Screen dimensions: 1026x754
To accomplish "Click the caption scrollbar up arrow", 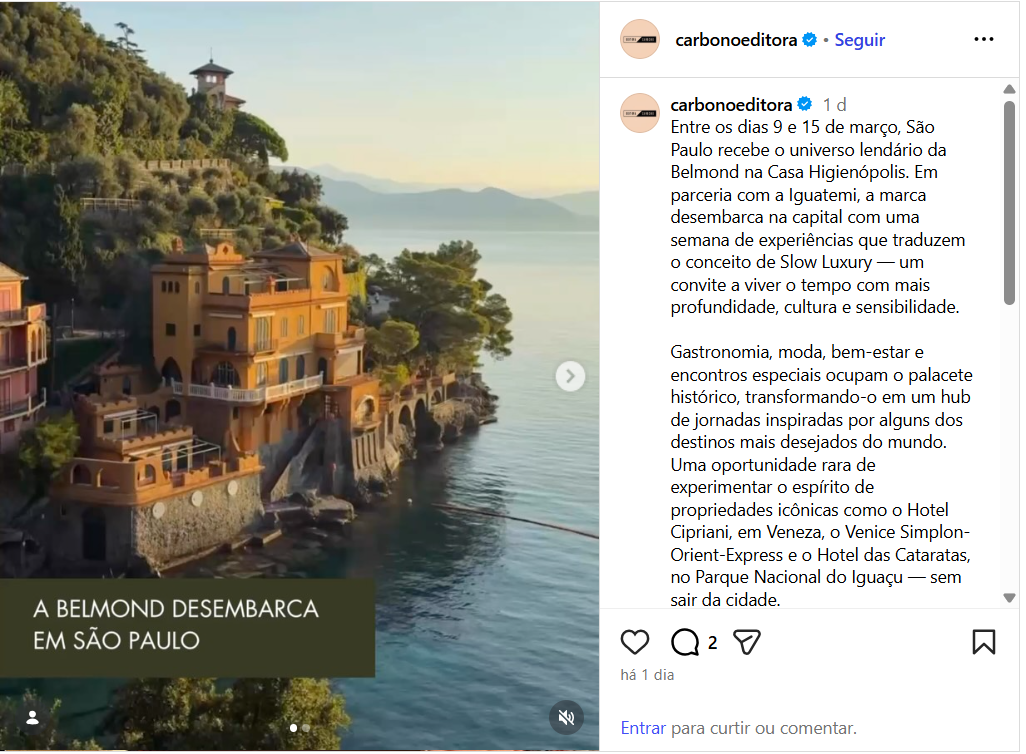I will (1009, 89).
